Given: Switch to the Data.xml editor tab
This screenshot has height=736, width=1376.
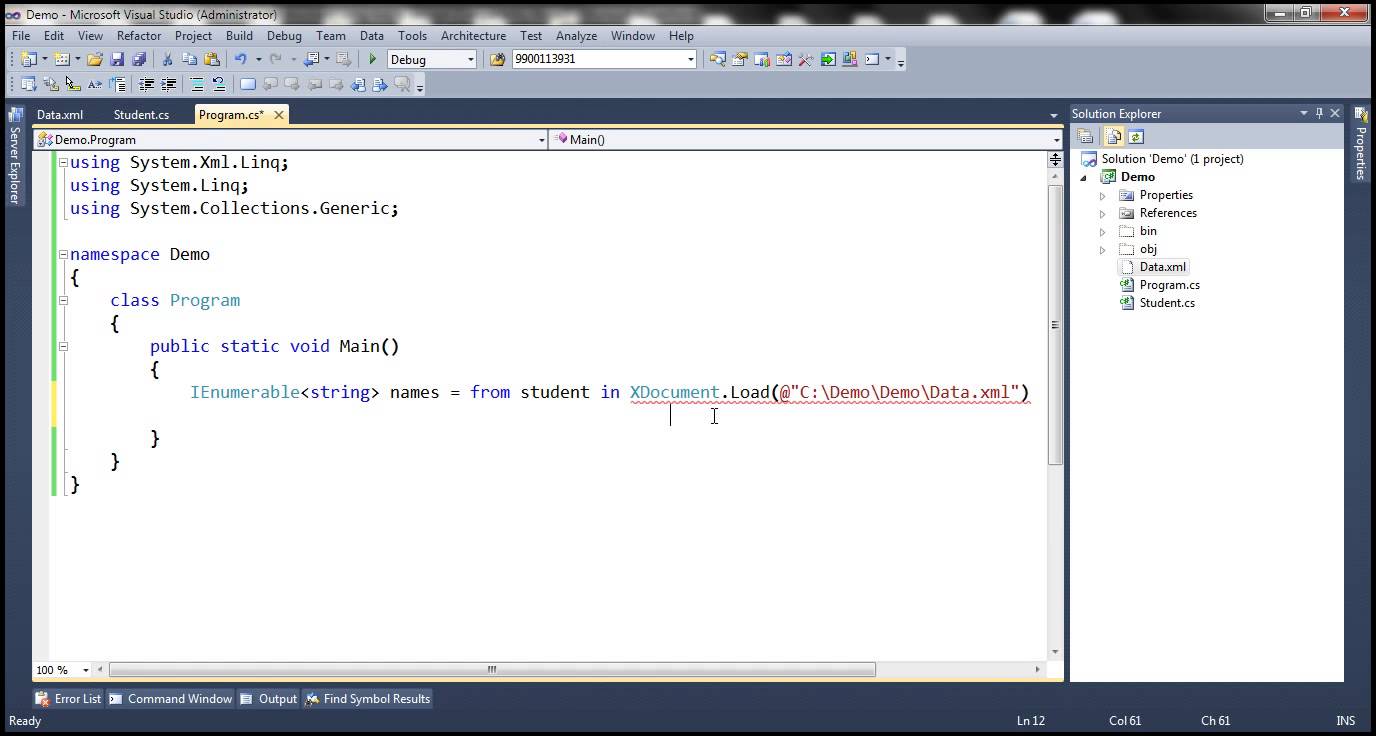Looking at the screenshot, I should [60, 114].
